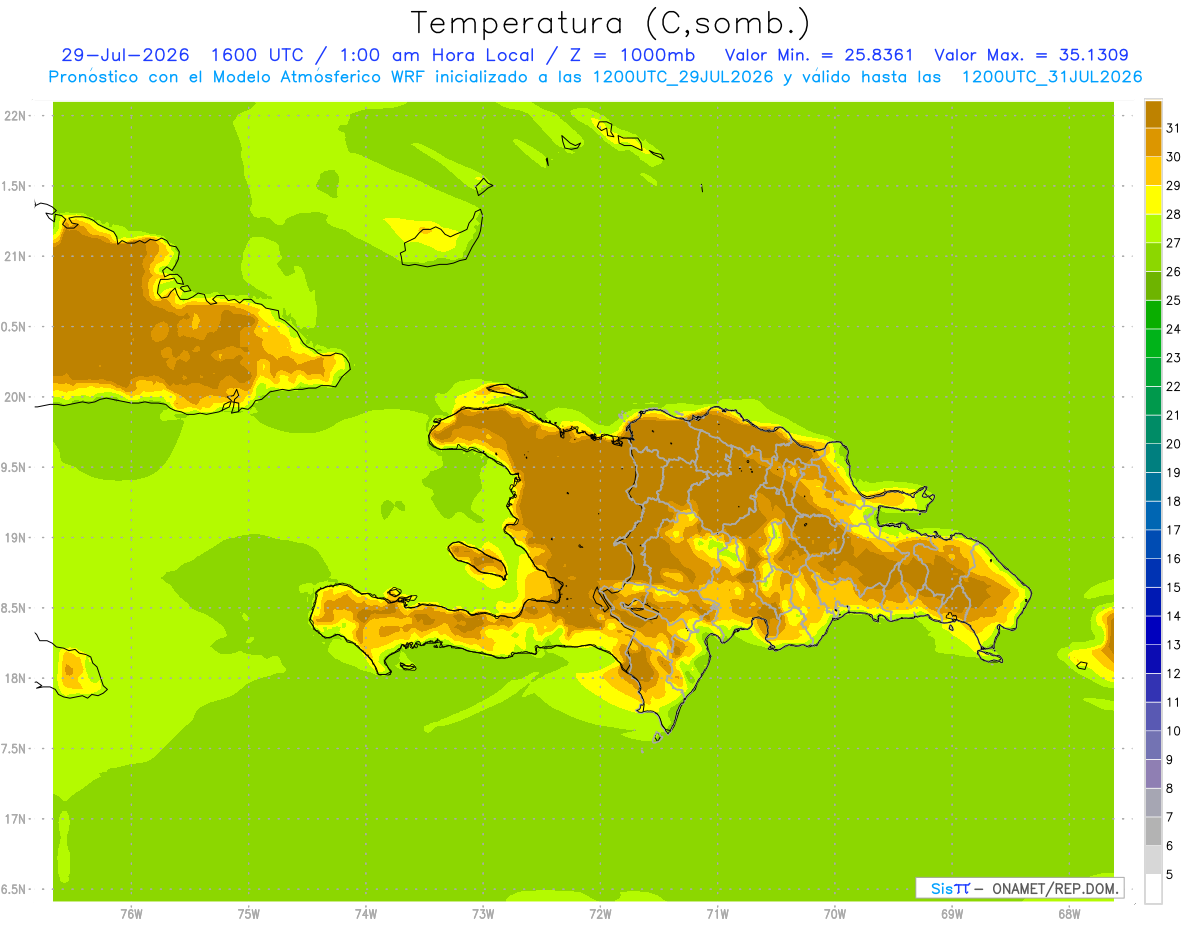Image resolution: width=1200 pixels, height=927 pixels.
Task: Pick the green legend band between 26 and 27
Action: tap(1153, 257)
